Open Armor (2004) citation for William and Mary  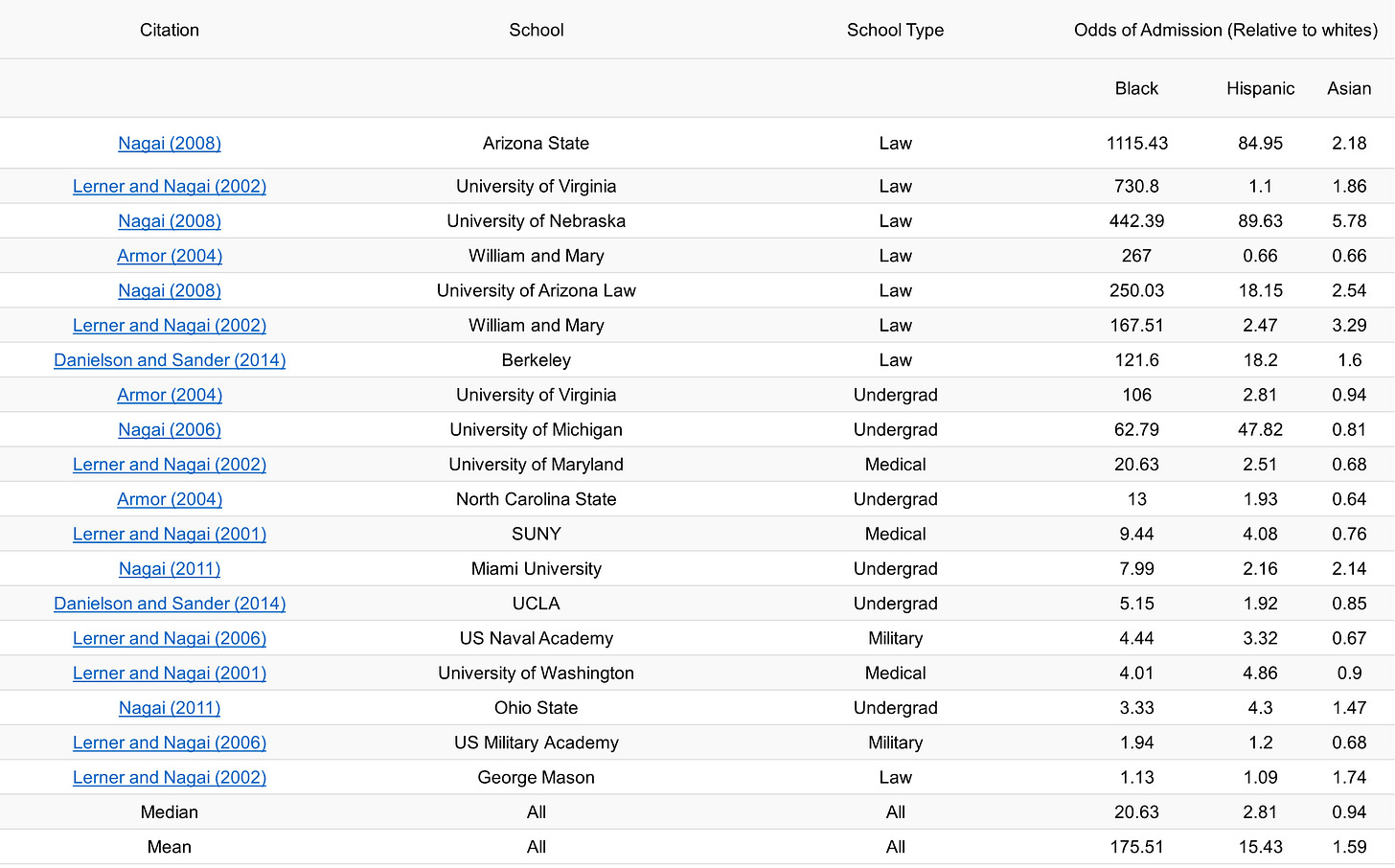click(170, 256)
